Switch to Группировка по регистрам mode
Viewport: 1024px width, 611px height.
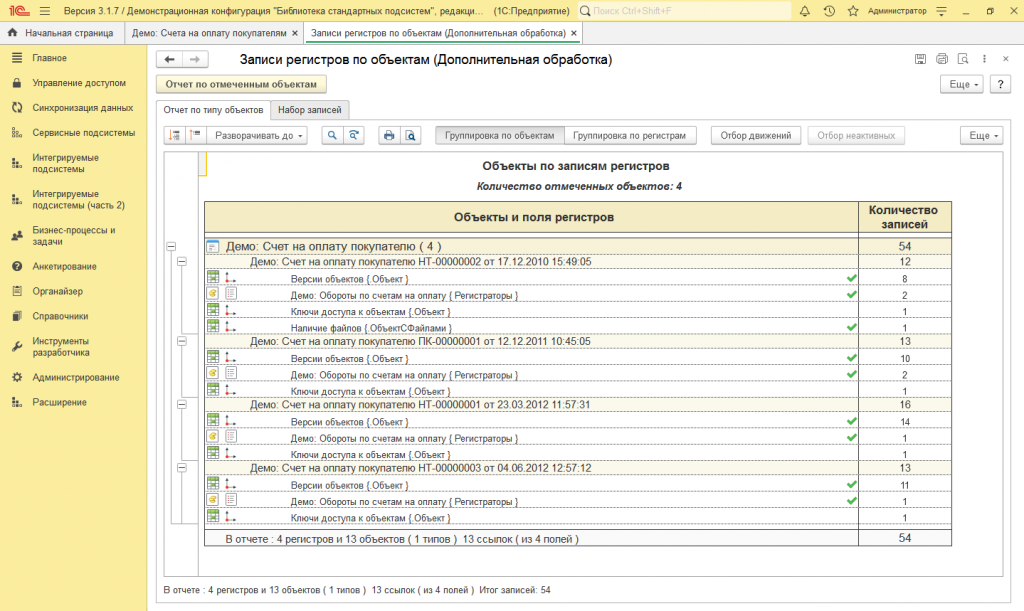[630, 135]
